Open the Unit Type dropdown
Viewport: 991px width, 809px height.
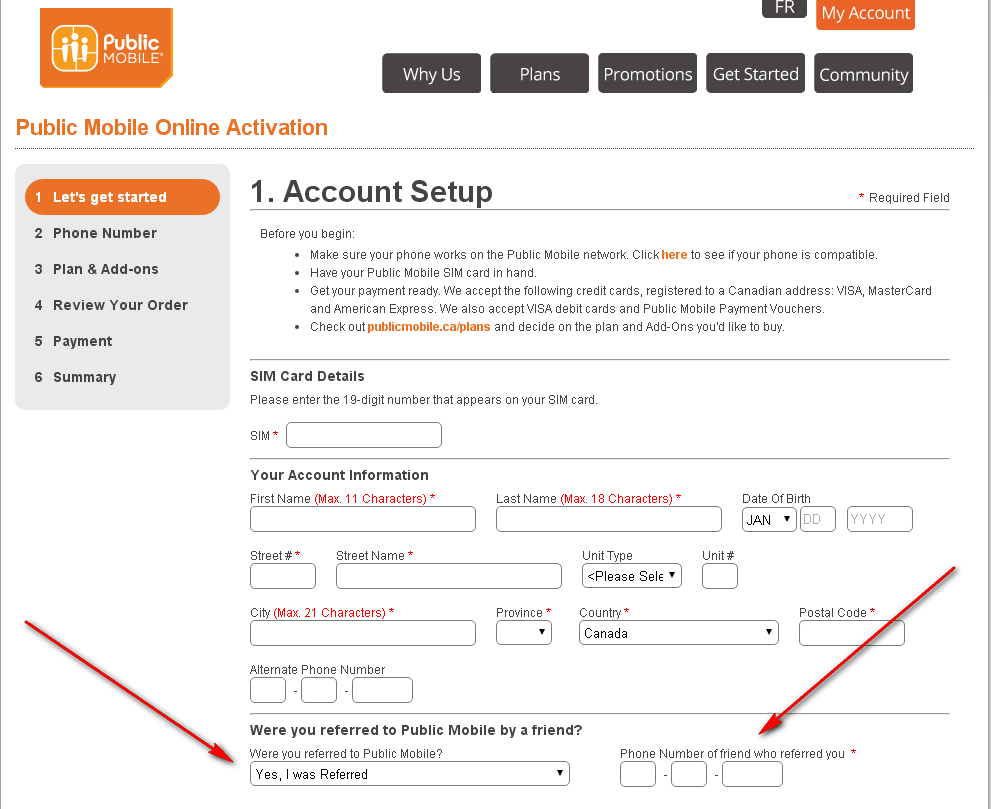(631, 575)
